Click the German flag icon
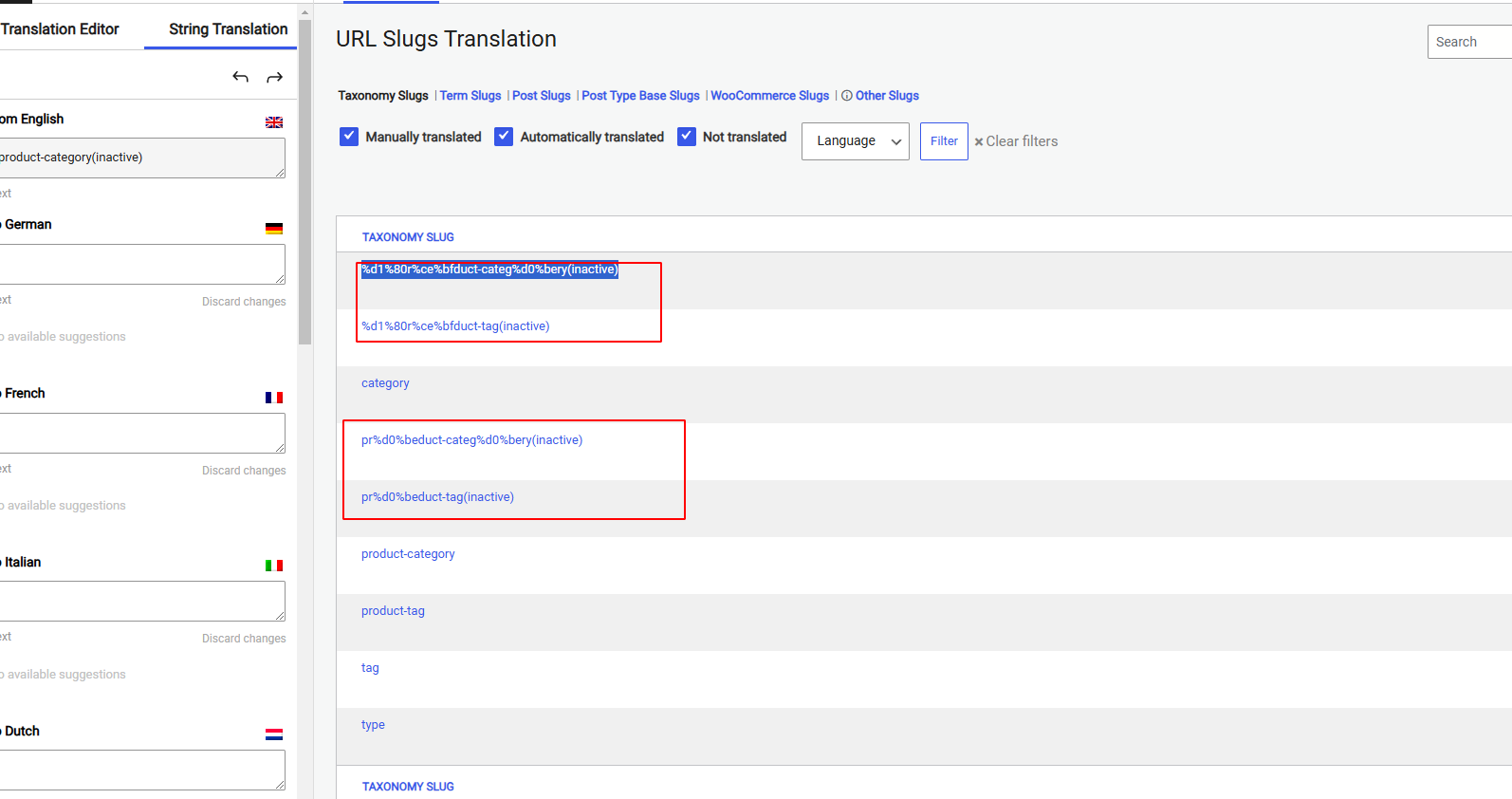This screenshot has height=799, width=1512. pos(274,229)
